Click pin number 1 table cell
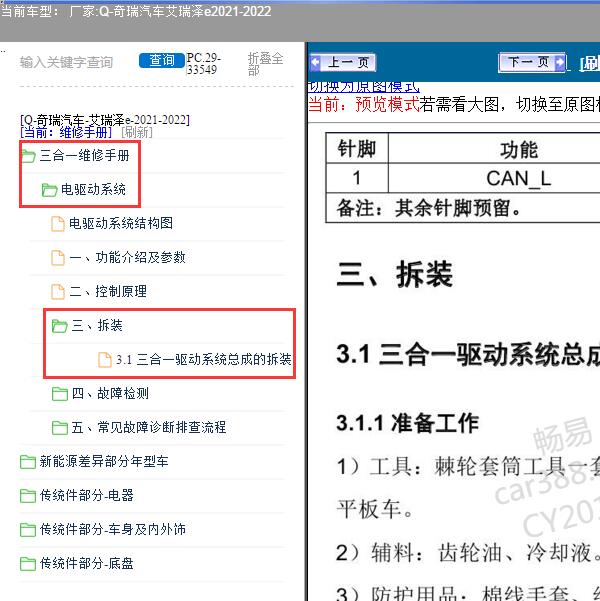The width and height of the screenshot is (600, 601). pos(357,179)
